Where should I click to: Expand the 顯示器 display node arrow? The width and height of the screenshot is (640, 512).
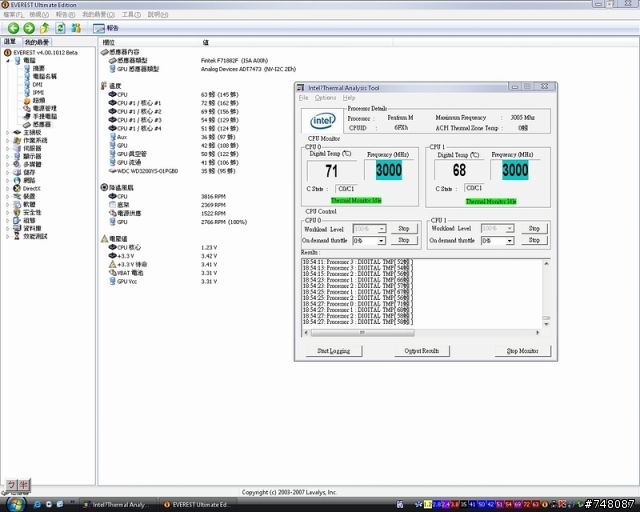(8, 156)
